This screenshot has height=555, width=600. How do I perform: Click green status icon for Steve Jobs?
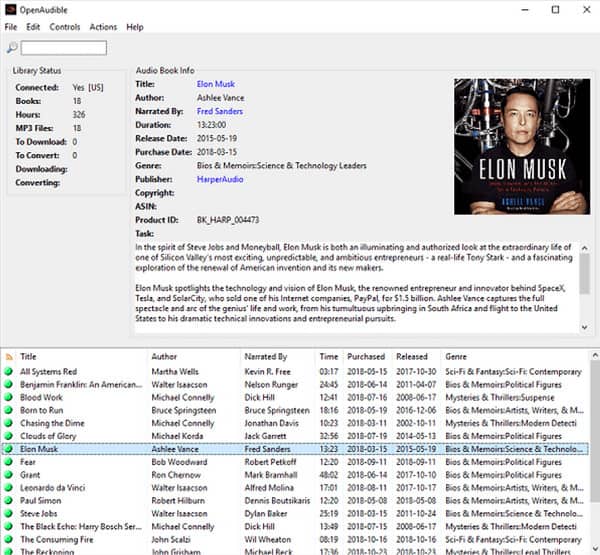(8, 514)
